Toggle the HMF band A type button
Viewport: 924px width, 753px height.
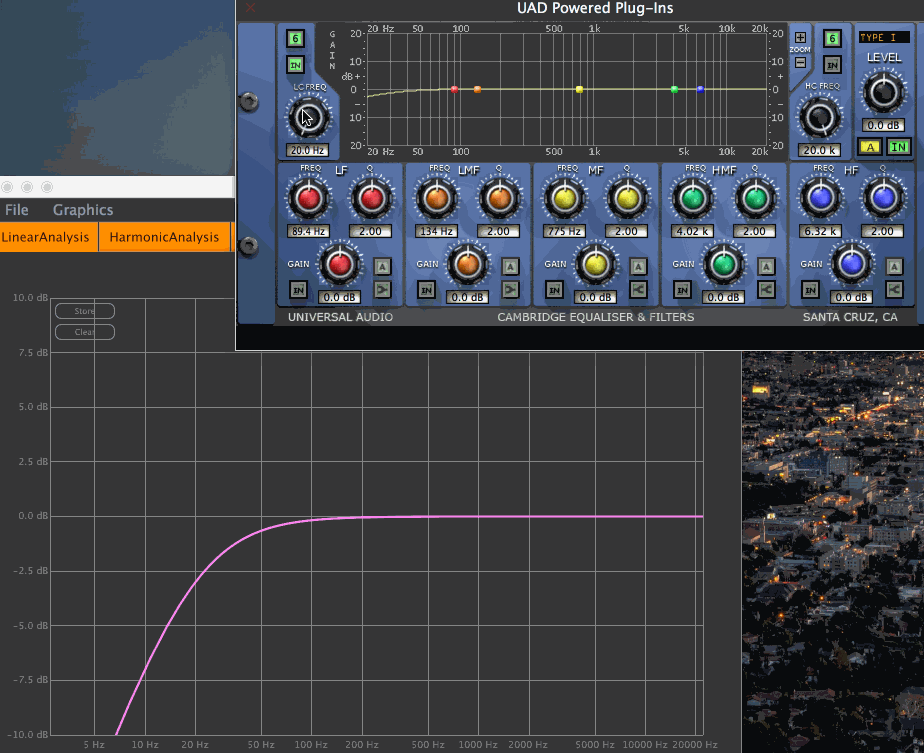coord(766,267)
